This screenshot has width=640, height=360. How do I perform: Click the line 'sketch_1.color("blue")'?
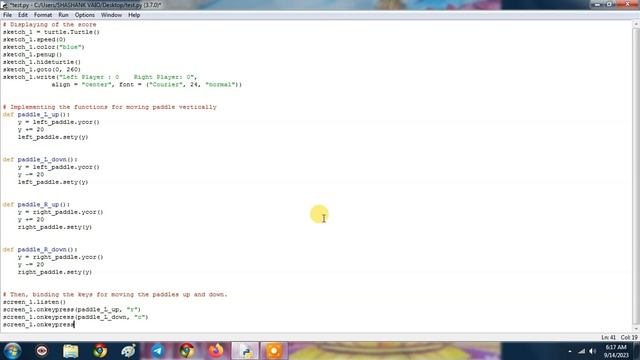[44, 47]
